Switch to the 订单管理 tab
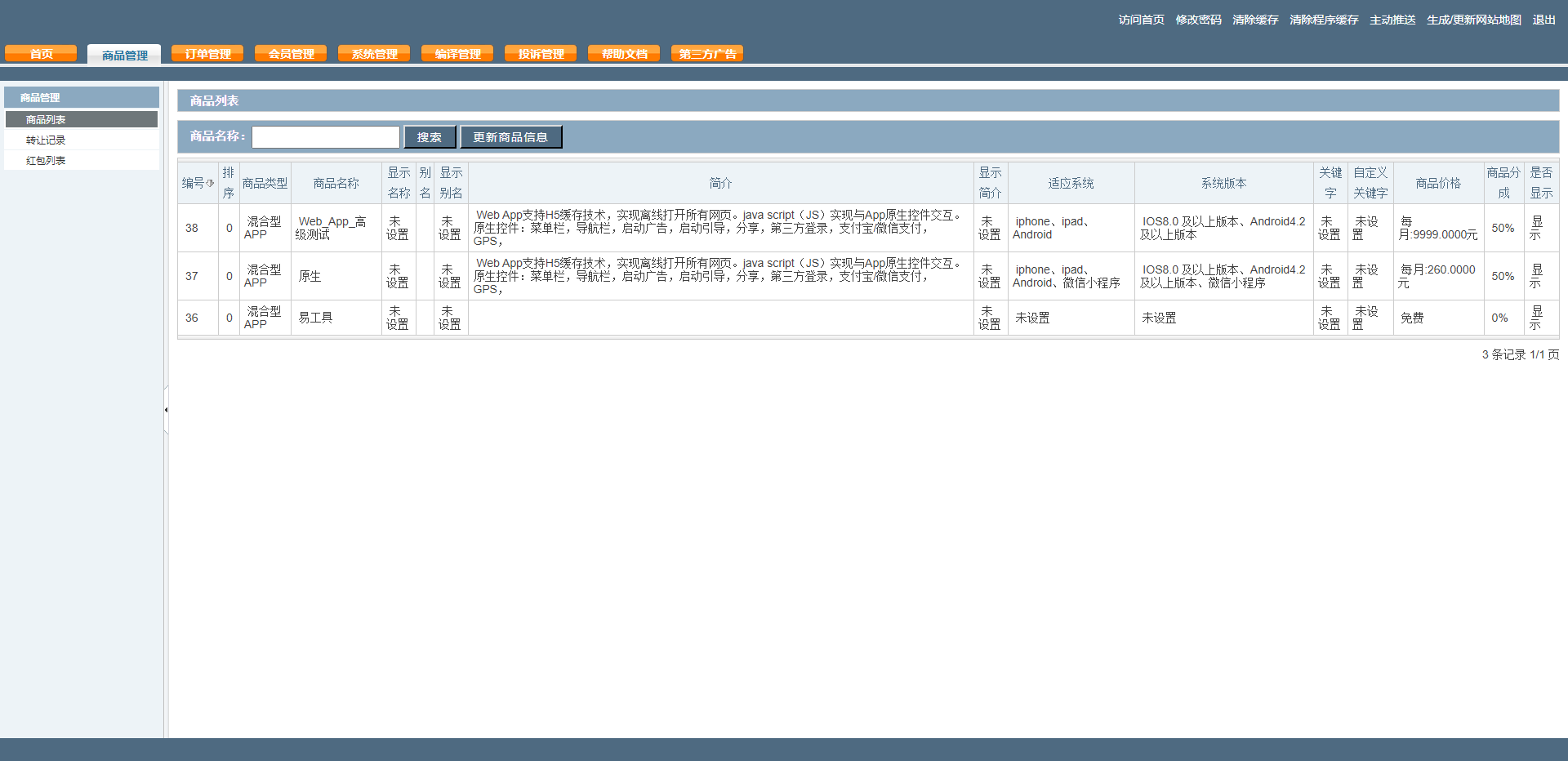The width and height of the screenshot is (1568, 761). (207, 54)
